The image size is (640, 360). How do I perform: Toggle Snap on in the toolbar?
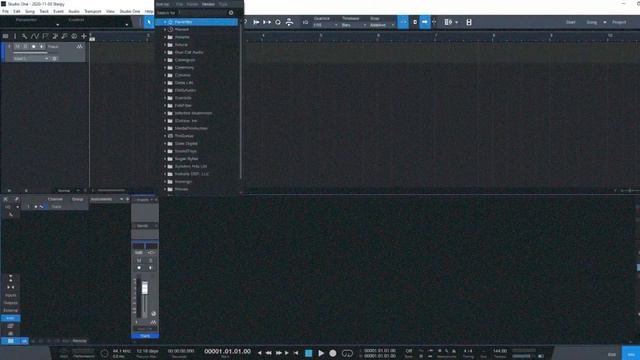click(403, 22)
